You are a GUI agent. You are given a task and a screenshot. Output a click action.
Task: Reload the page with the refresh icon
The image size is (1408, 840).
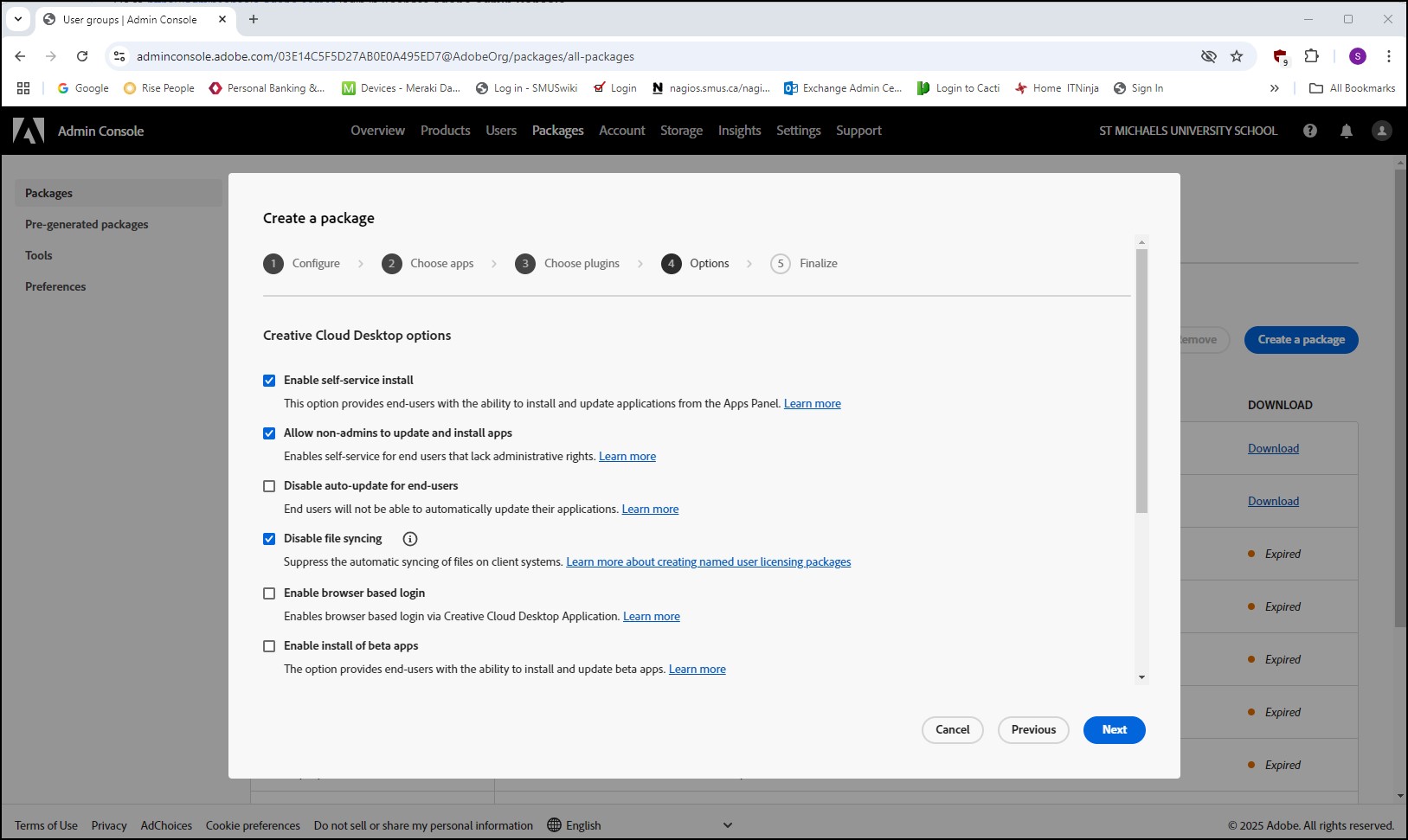82,56
